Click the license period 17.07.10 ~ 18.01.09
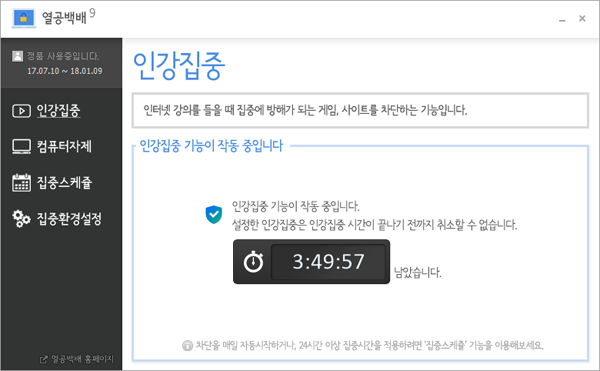Viewport: 600px width, 371px height. pos(65,71)
